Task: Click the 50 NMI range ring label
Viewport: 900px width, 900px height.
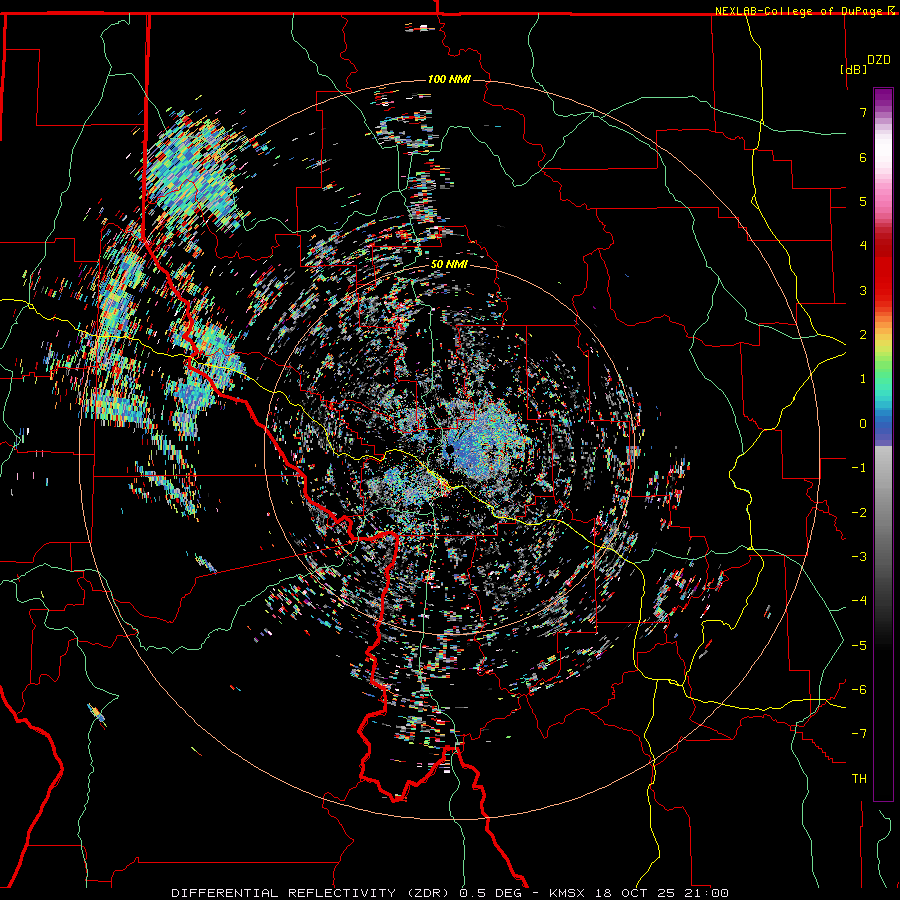Action: pos(449,264)
